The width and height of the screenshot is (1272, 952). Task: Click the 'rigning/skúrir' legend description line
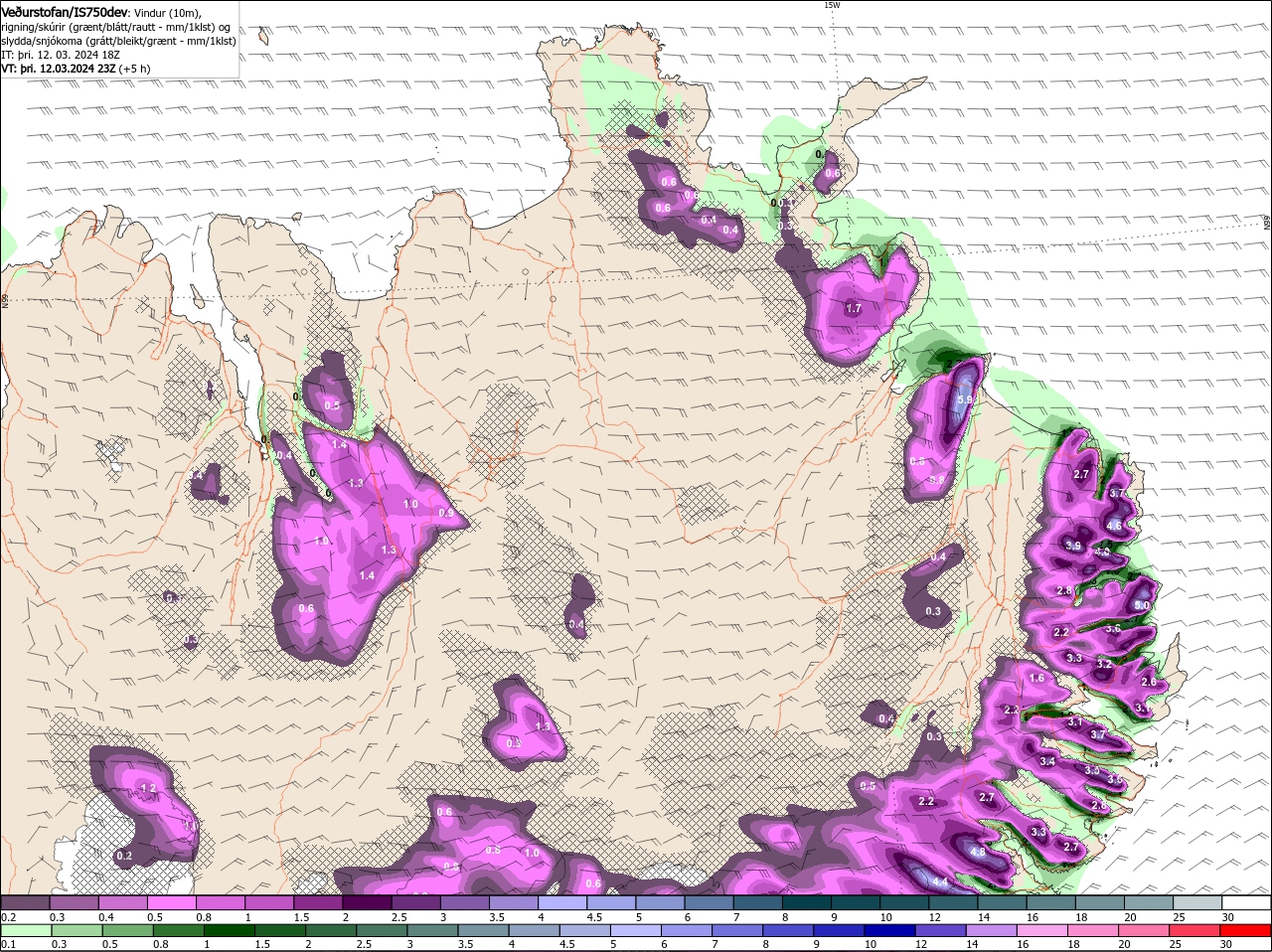coord(117,26)
